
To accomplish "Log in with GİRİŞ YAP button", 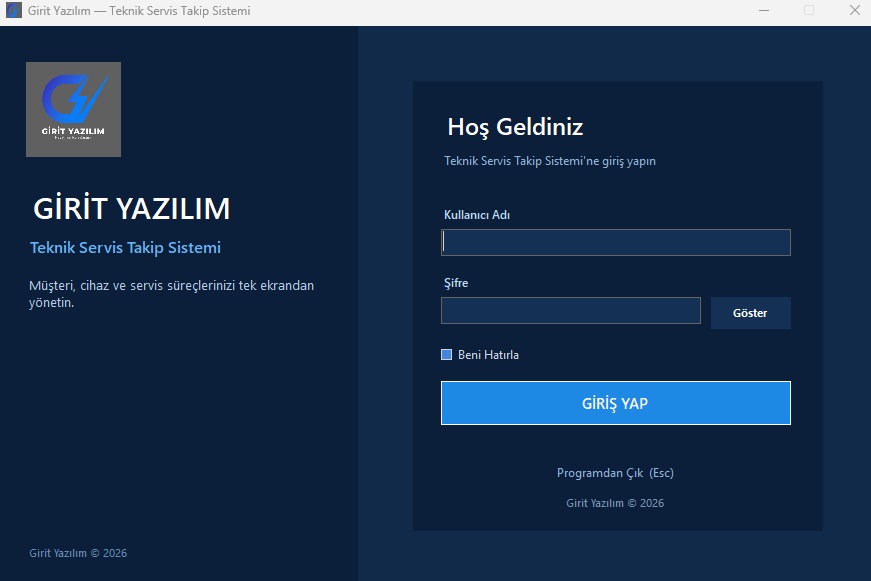I will coord(615,403).
